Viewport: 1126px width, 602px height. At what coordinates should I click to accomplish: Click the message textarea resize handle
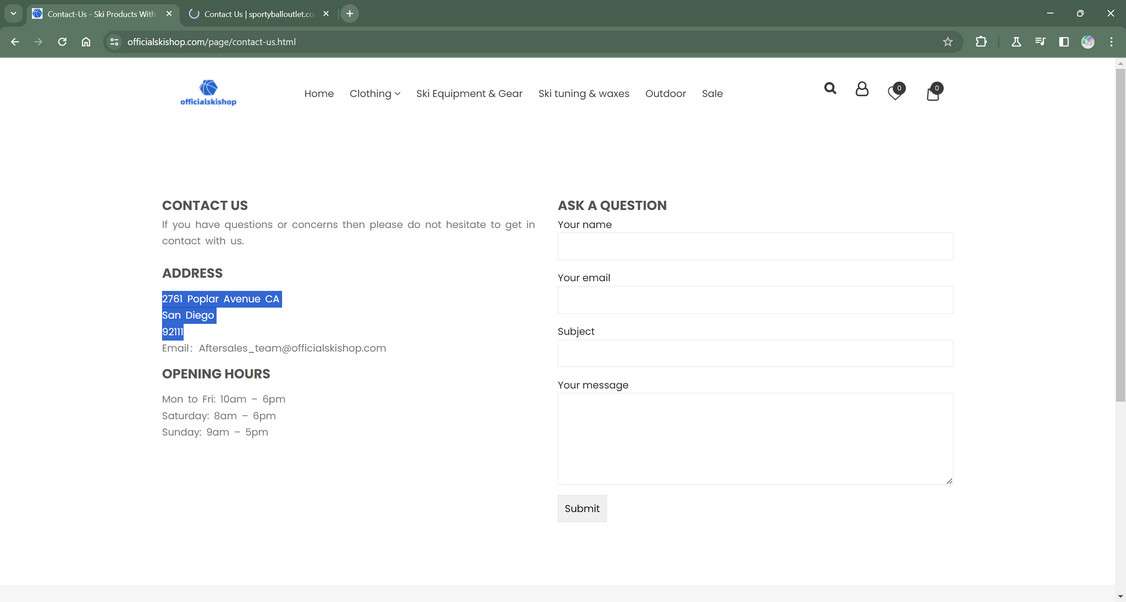point(949,481)
